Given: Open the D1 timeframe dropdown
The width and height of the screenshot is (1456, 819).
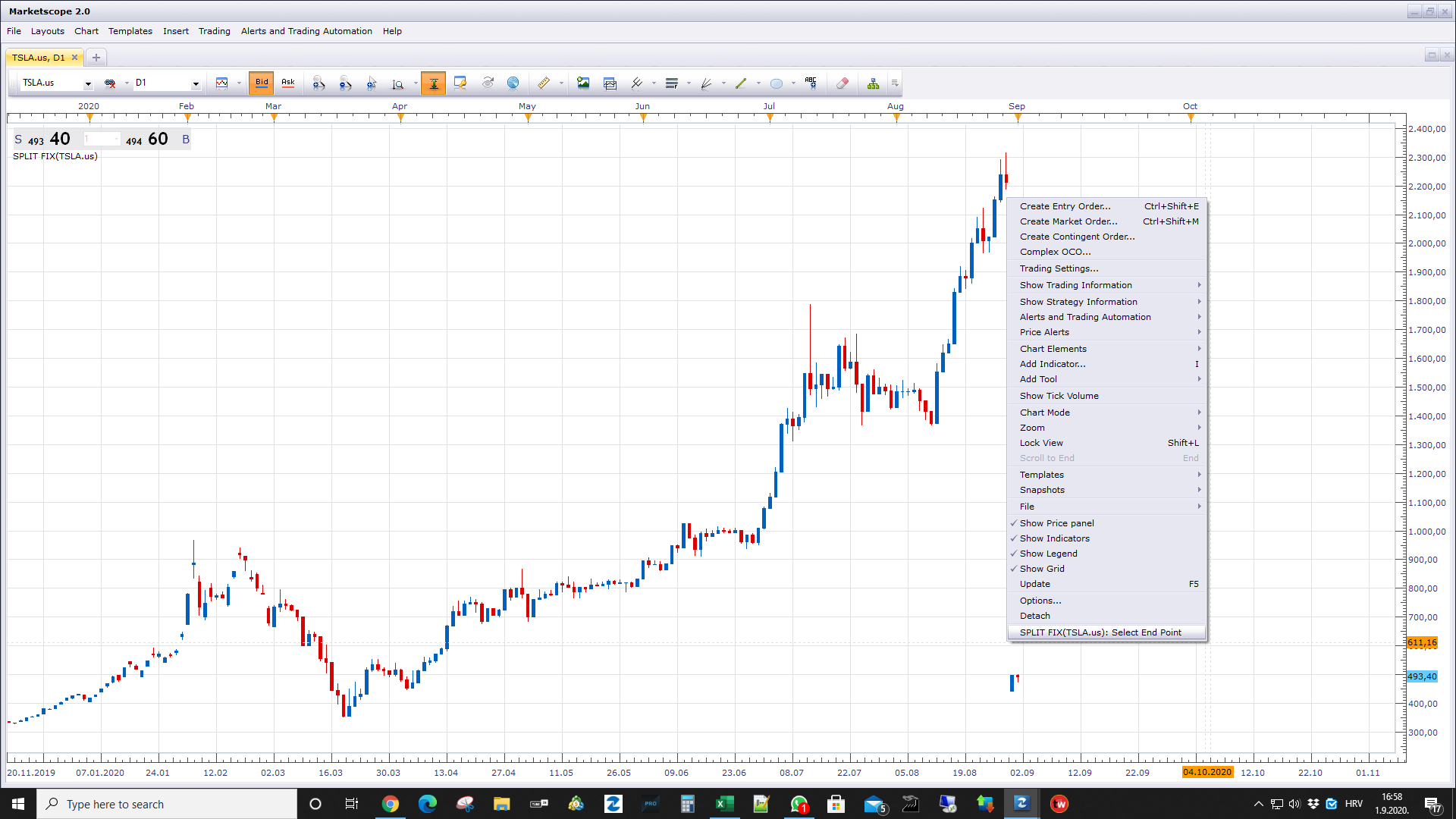Looking at the screenshot, I should pyautogui.click(x=196, y=83).
